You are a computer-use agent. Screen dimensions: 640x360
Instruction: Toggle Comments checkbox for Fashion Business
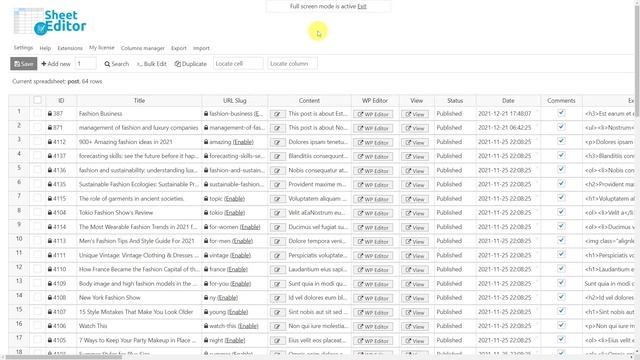[x=561, y=113]
